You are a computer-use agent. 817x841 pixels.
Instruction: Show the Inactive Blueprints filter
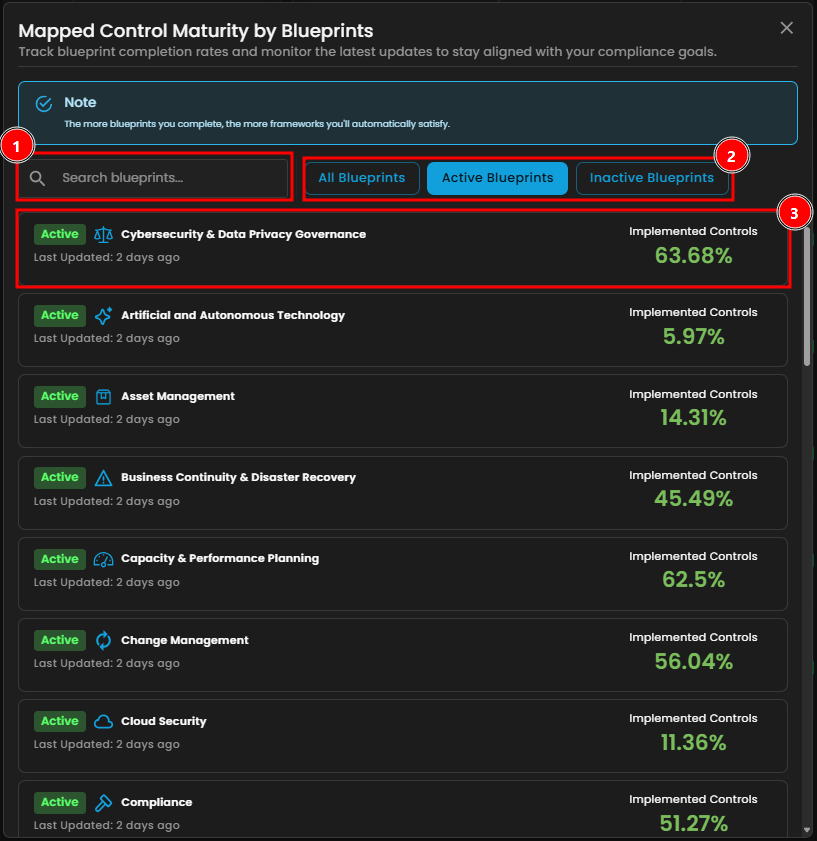[651, 178]
